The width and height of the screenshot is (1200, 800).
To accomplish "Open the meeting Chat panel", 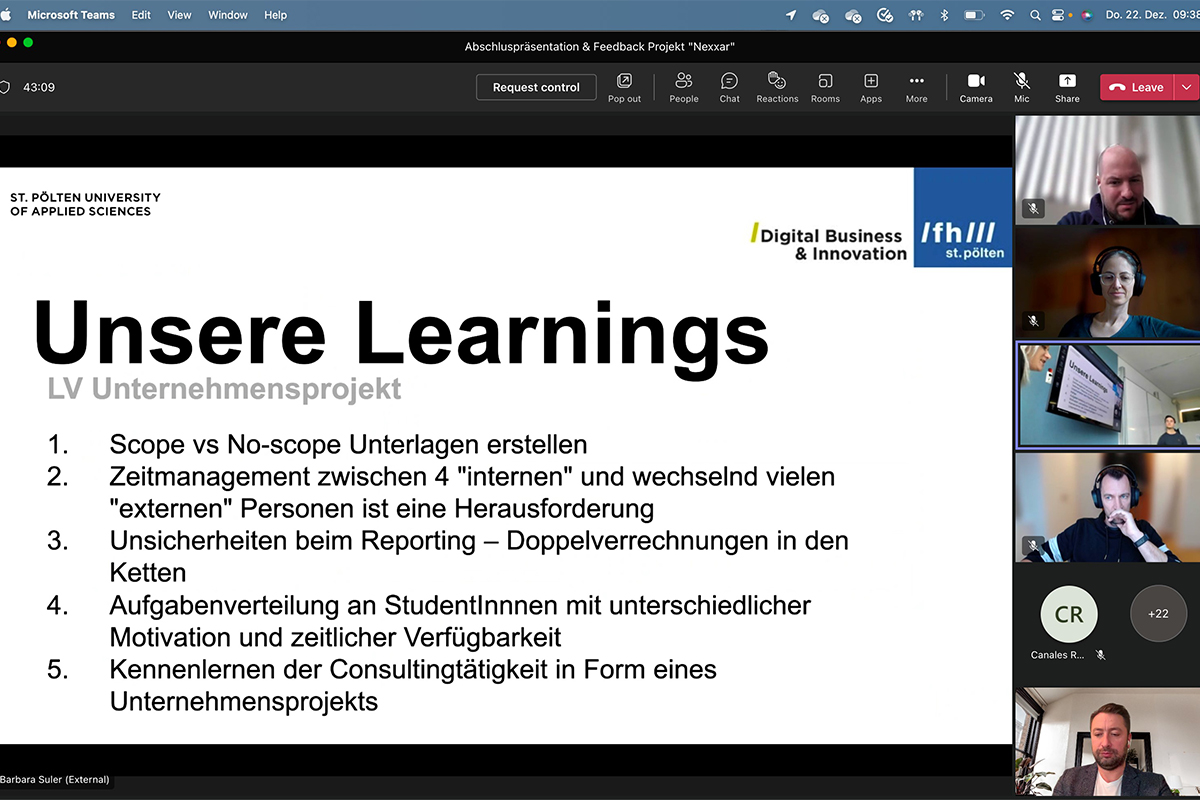I will tap(730, 87).
